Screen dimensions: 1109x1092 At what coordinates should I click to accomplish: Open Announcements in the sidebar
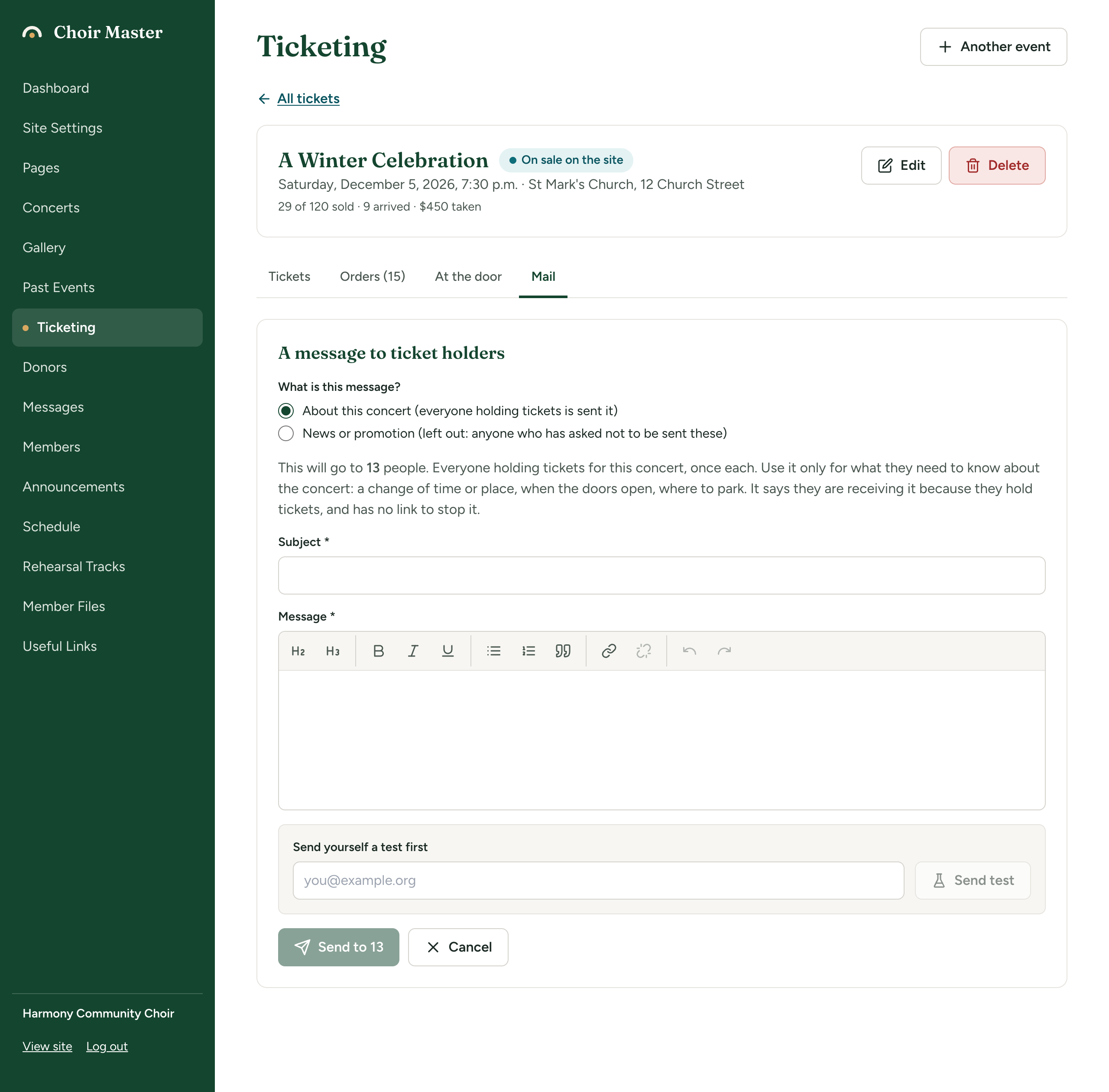[x=107, y=487]
